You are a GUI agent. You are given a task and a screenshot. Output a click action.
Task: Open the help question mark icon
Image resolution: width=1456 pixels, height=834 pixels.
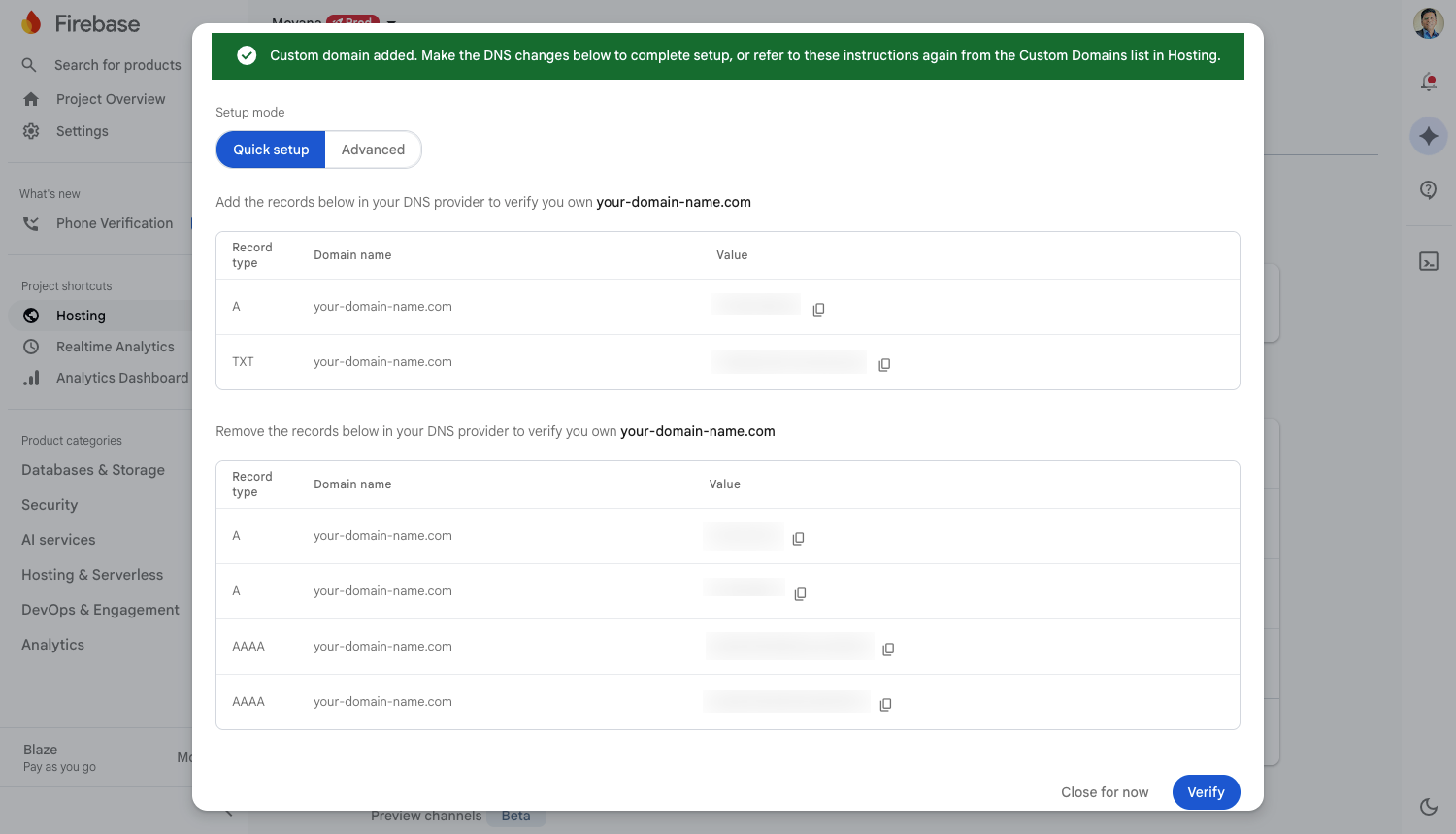coord(1428,190)
